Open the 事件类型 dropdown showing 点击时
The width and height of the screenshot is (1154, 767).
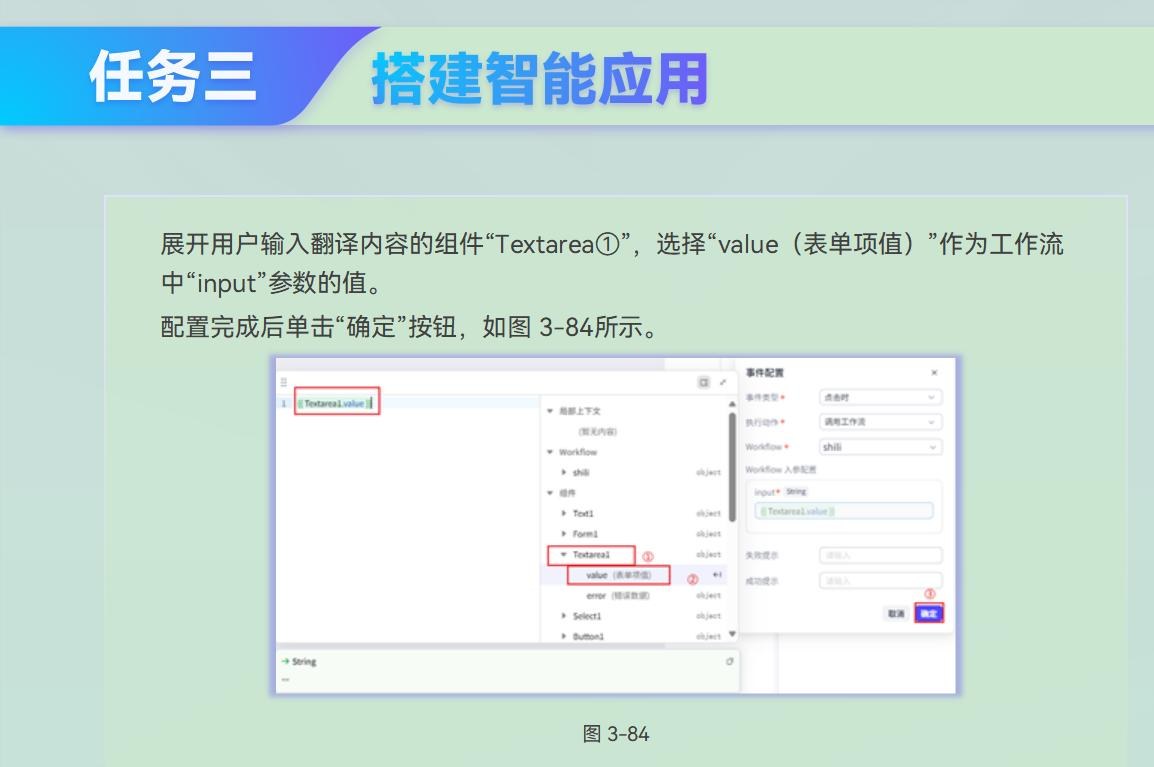[x=880, y=397]
